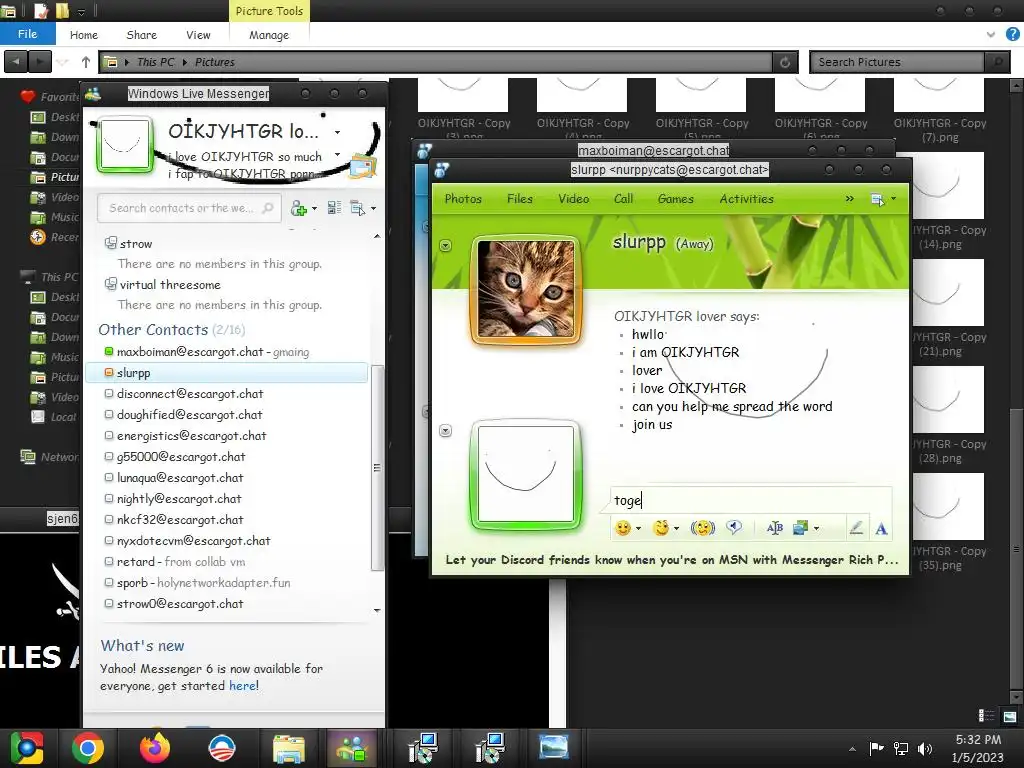The width and height of the screenshot is (1024, 768).
Task: Click the text mode 'A' icon
Action: click(x=881, y=528)
